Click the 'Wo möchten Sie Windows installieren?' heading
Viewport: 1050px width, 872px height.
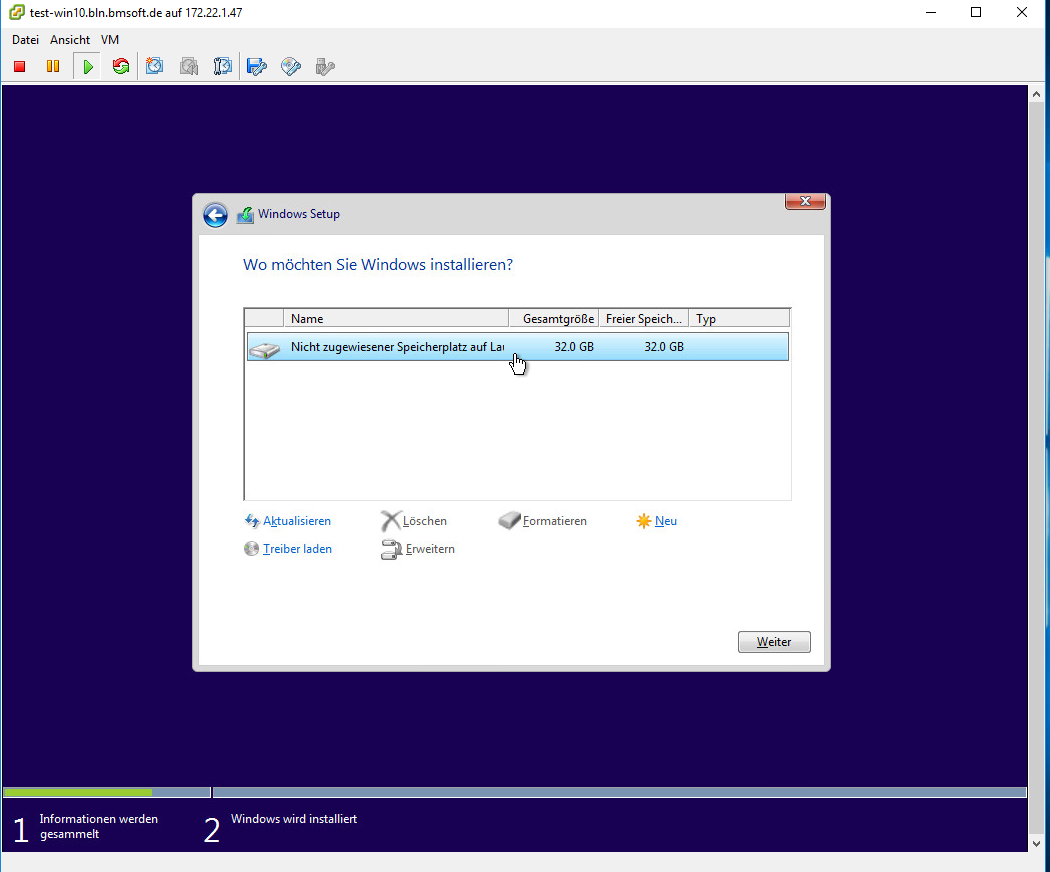pyautogui.click(x=378, y=265)
